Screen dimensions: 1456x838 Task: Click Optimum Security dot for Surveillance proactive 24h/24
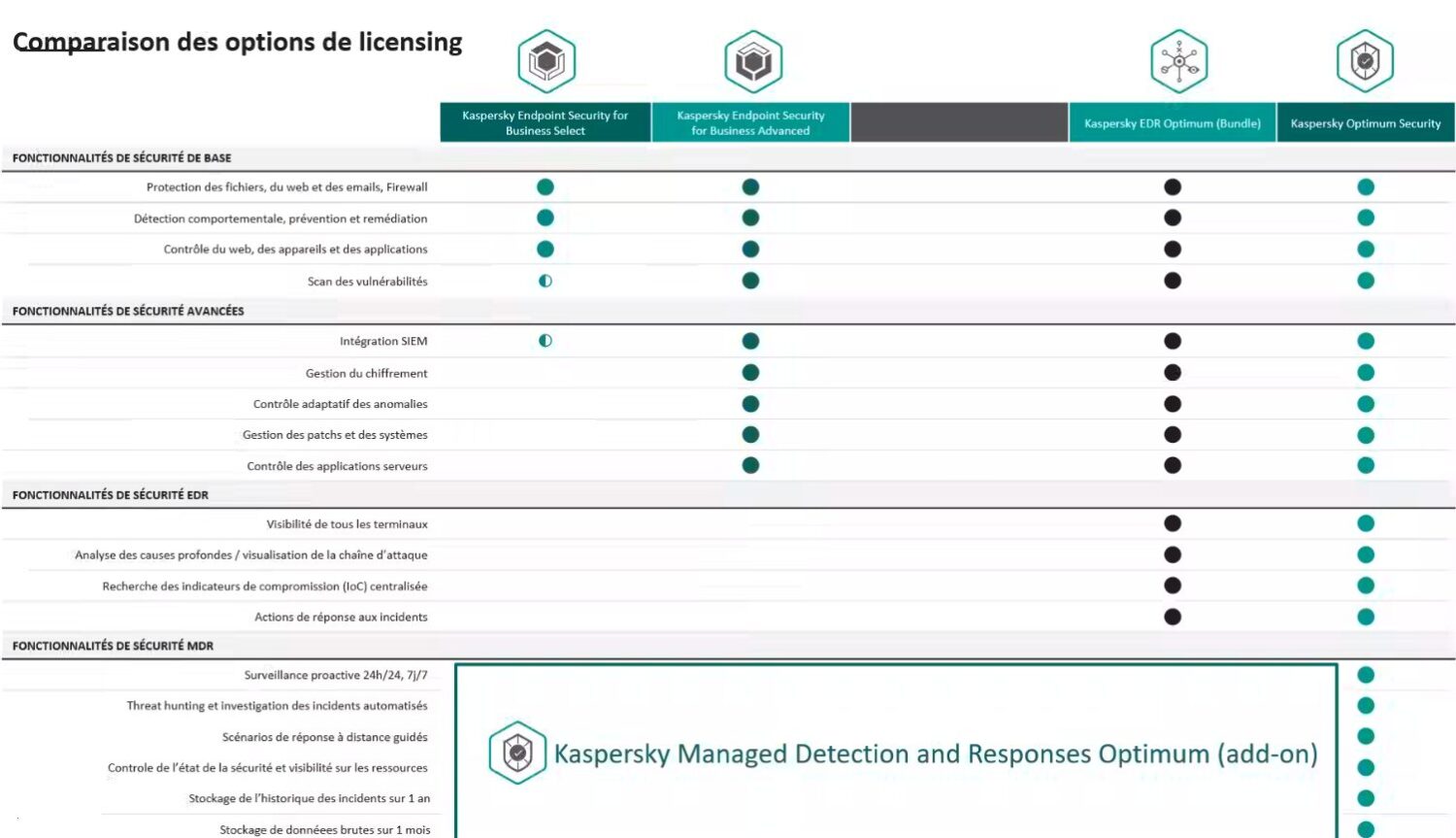pyautogui.click(x=1366, y=675)
